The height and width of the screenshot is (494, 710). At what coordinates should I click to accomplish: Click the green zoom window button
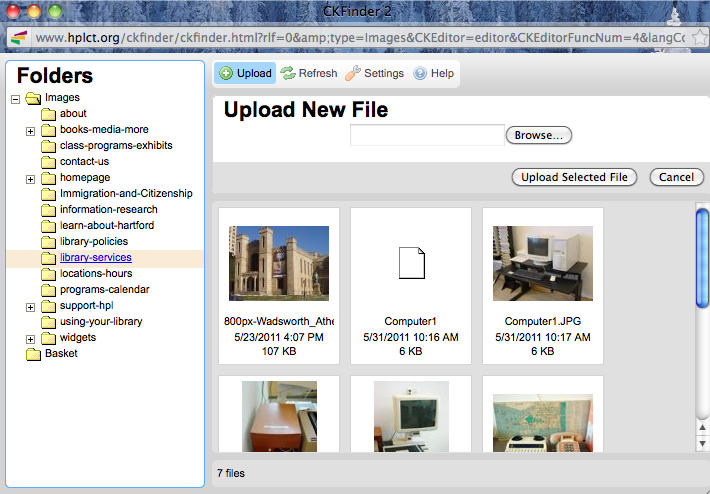[x=55, y=11]
